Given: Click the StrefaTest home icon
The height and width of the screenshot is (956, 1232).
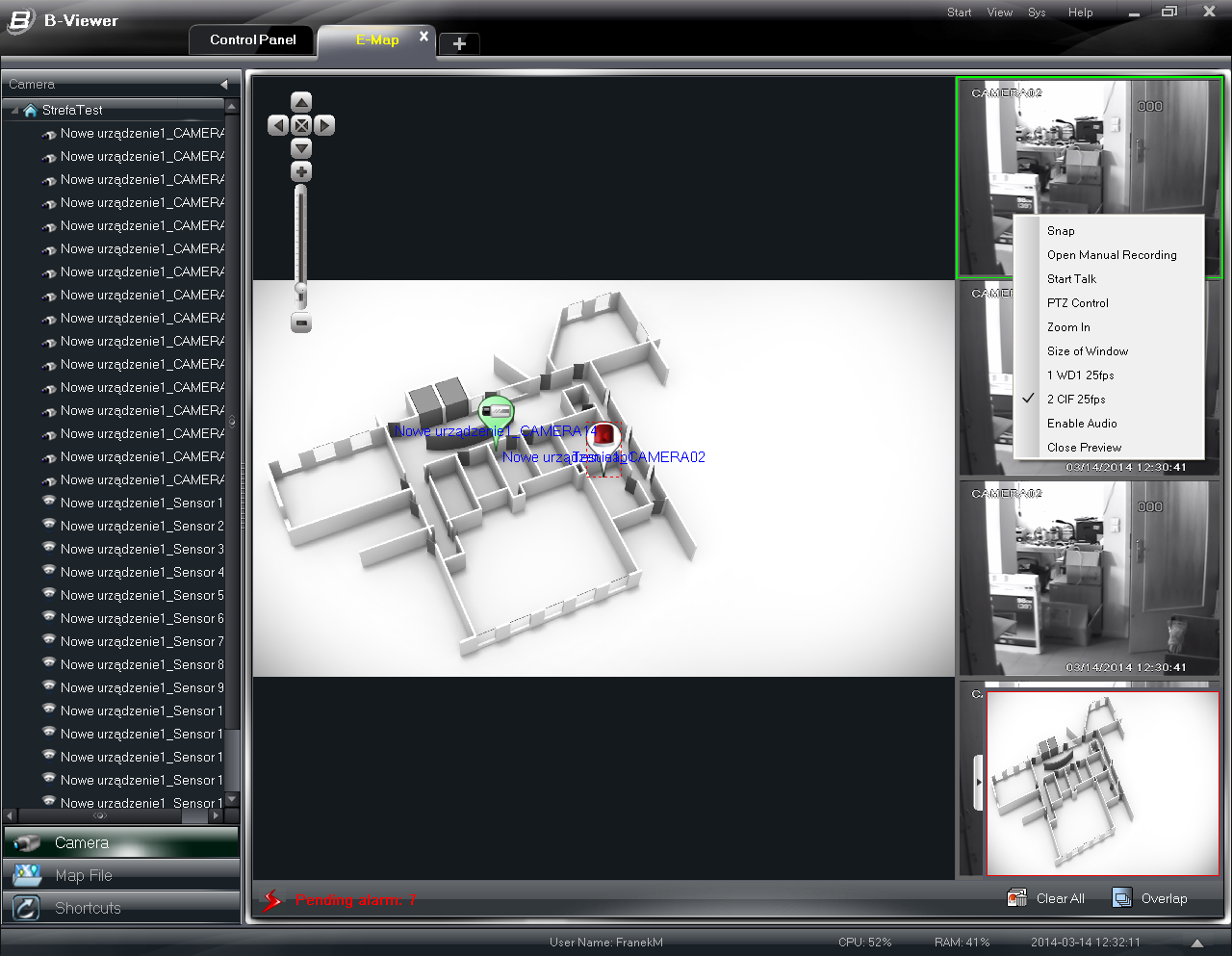Looking at the screenshot, I should (30, 110).
